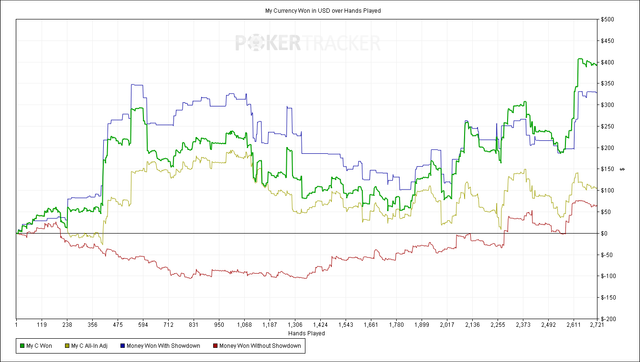Viewport: 640px width, 362px height.
Task: Click the $-100 y-axis label
Action: point(608,276)
